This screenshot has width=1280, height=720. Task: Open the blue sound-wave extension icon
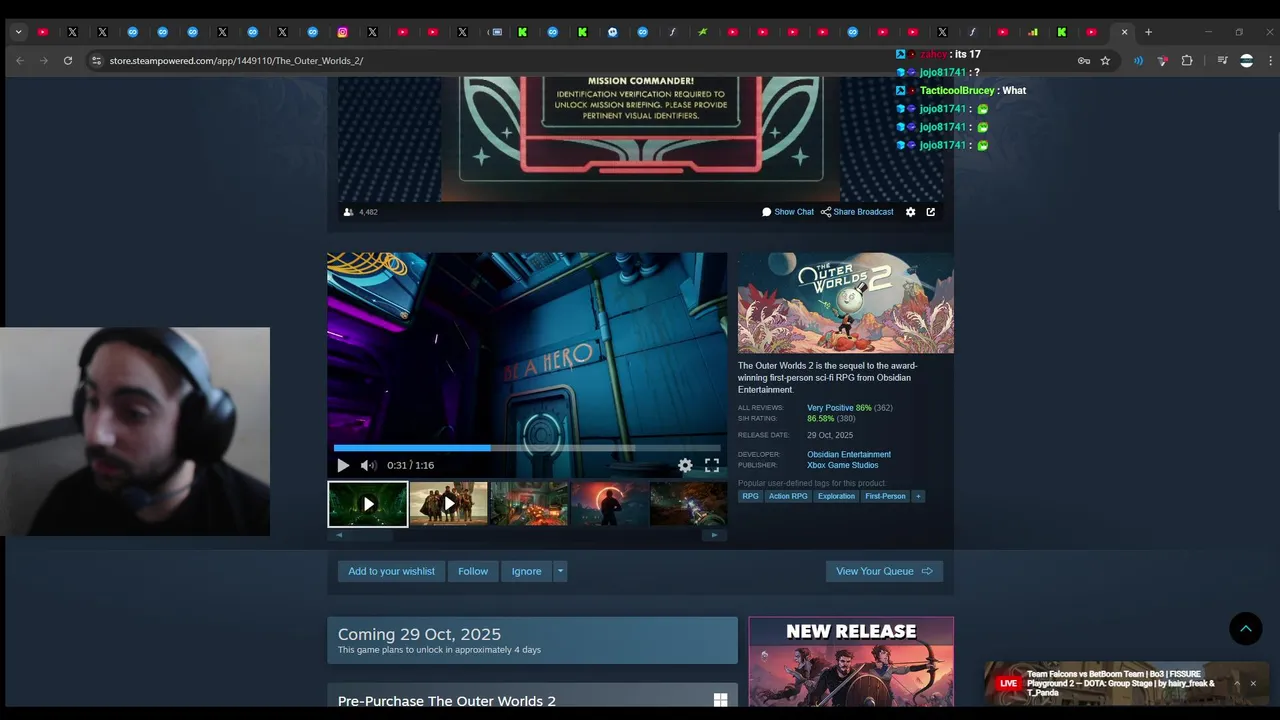[x=1138, y=61]
